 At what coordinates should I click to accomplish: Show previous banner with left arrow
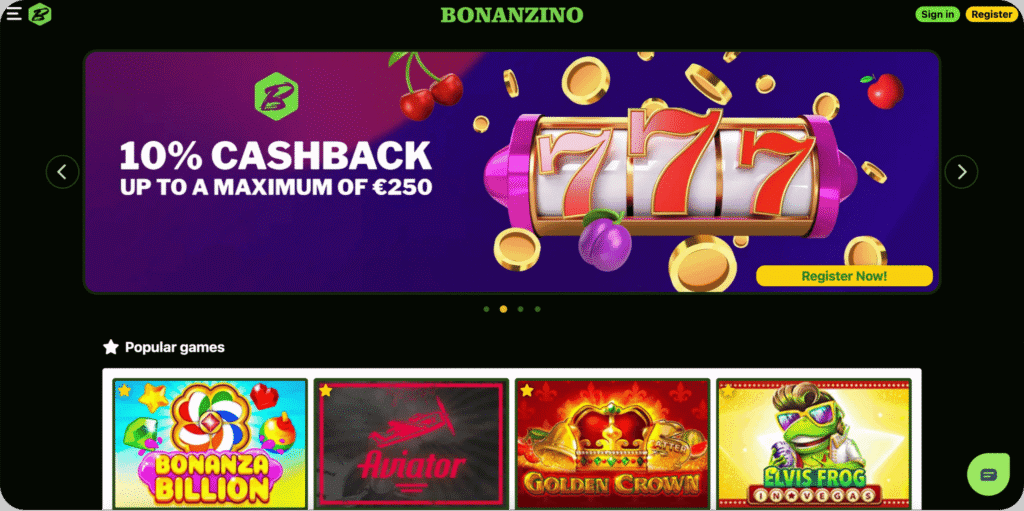[63, 172]
